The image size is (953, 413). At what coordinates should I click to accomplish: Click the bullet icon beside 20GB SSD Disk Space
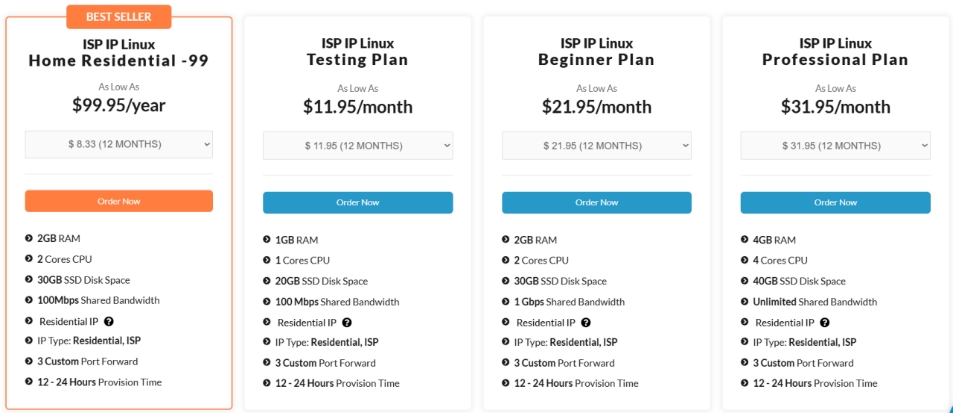[x=267, y=281]
